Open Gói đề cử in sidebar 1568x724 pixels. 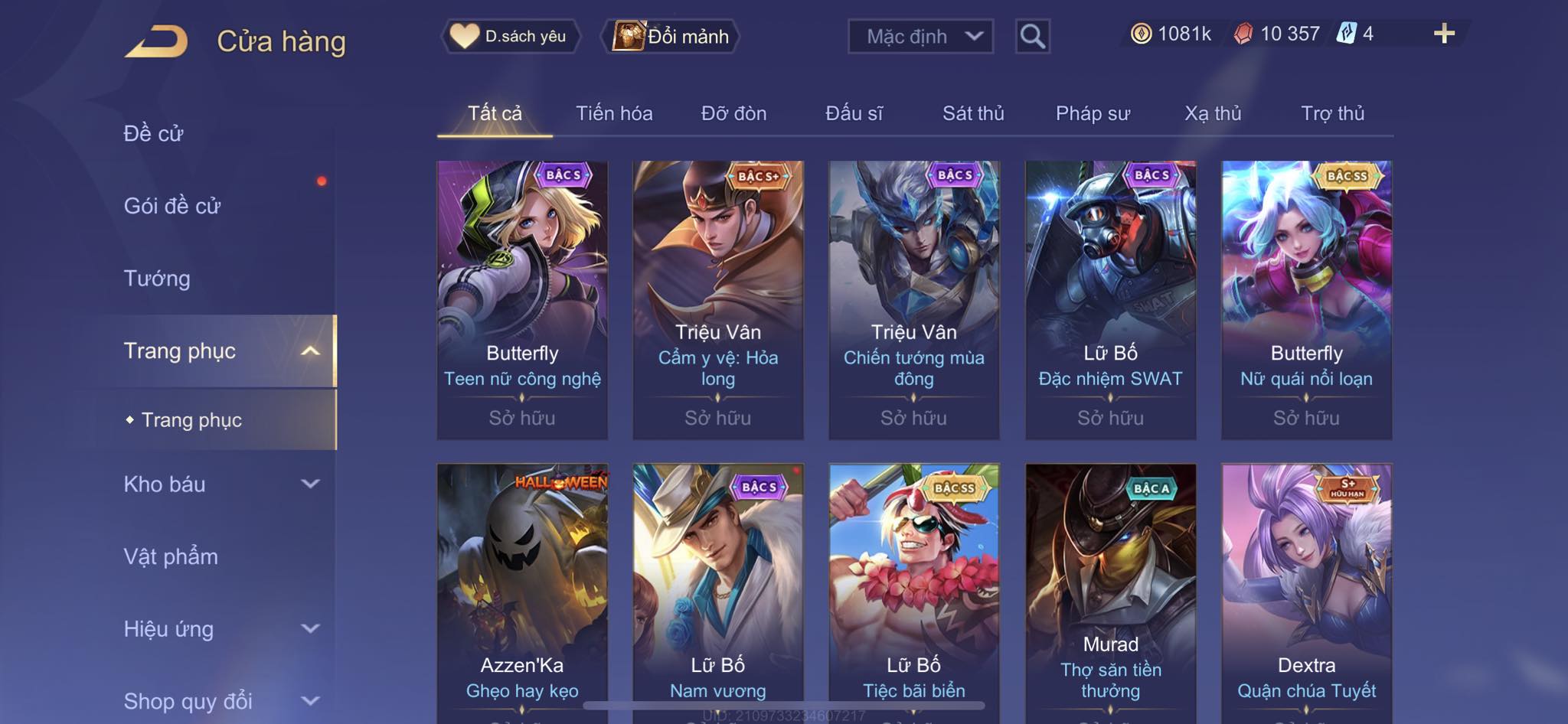[x=172, y=206]
